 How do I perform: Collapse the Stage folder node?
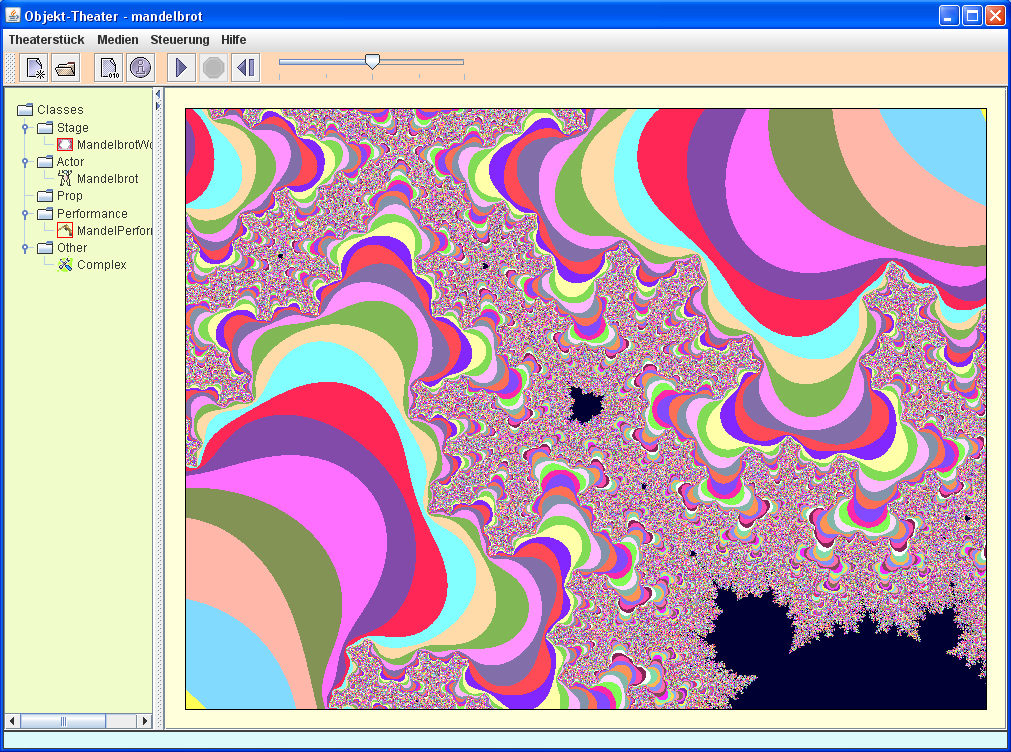(x=25, y=128)
